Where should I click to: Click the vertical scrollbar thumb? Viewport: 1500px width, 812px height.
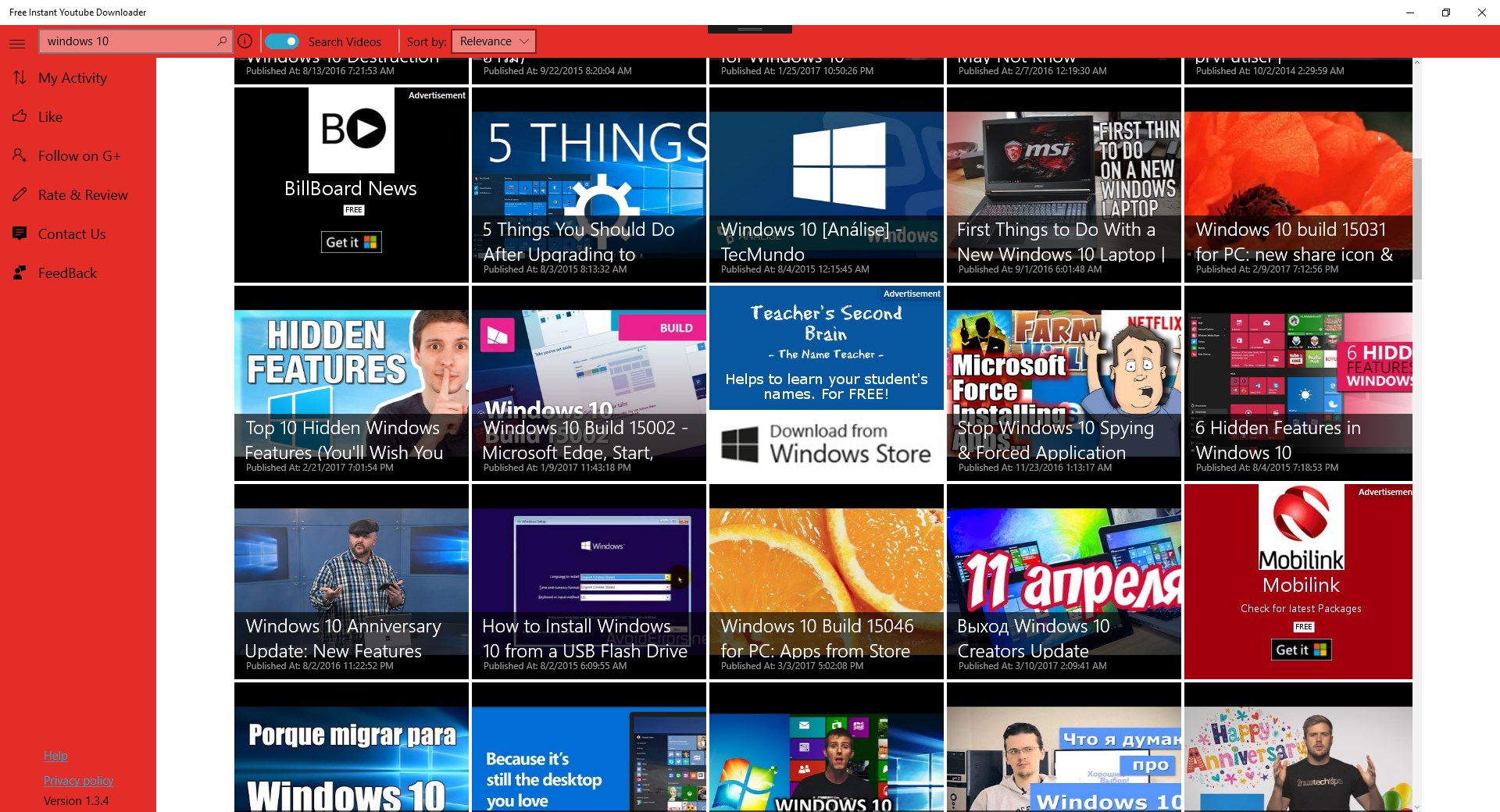(1416, 219)
